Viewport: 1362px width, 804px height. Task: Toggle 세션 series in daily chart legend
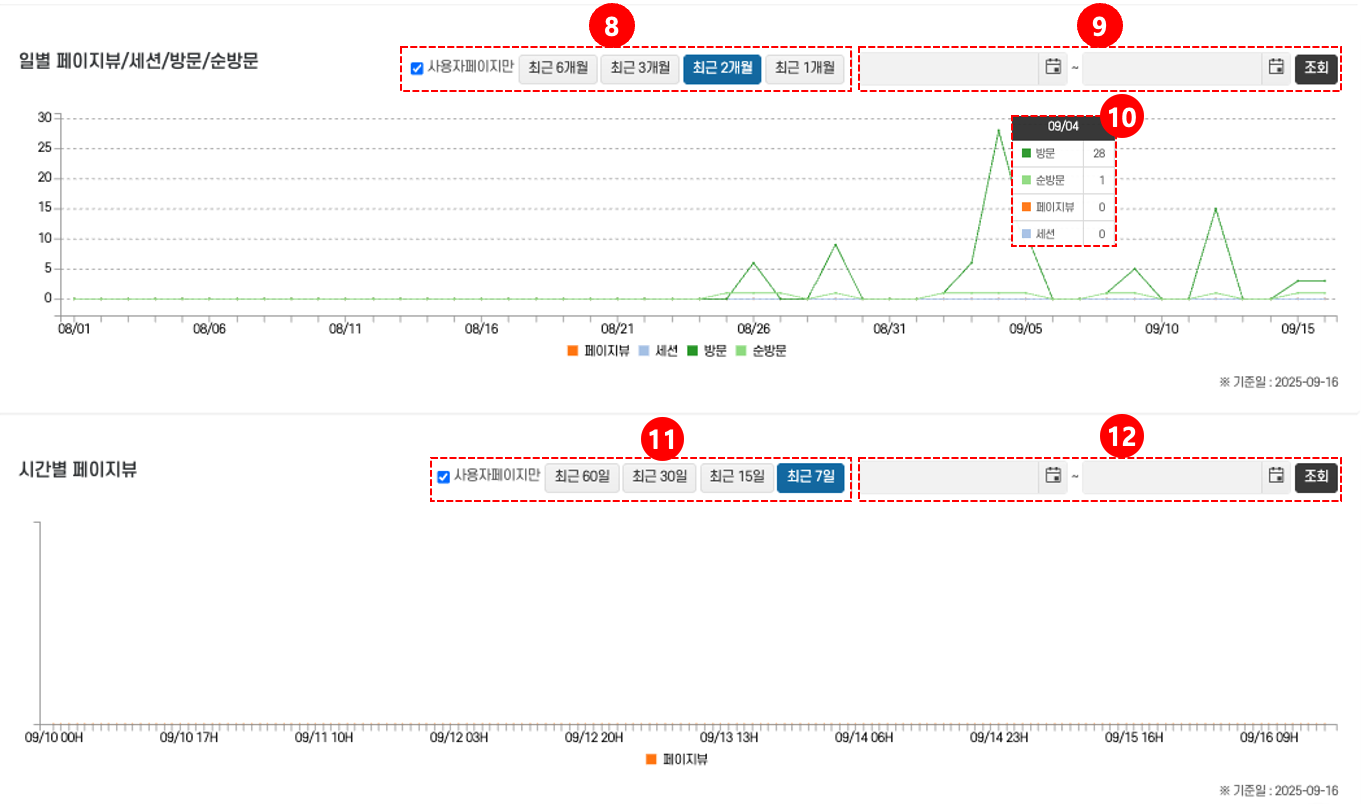tap(658, 351)
